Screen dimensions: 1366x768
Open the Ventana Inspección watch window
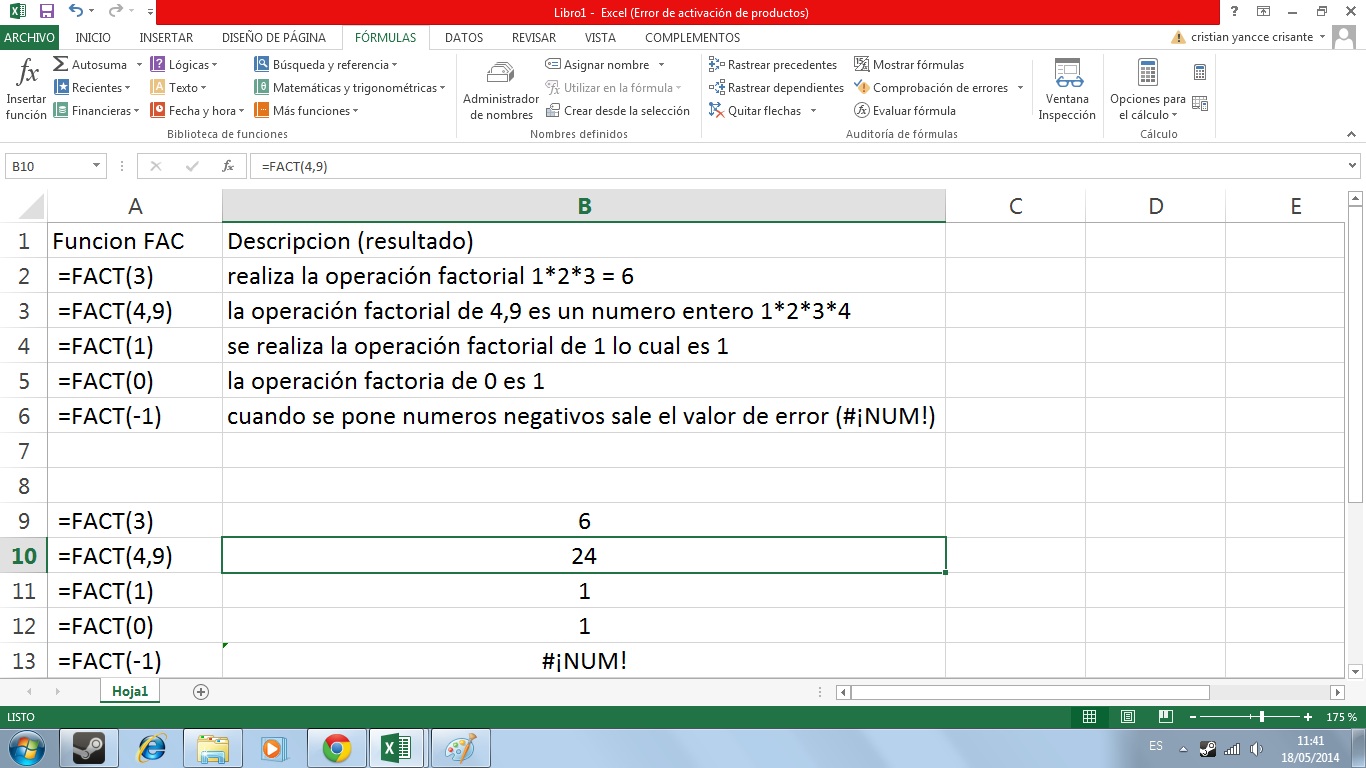click(x=1067, y=90)
